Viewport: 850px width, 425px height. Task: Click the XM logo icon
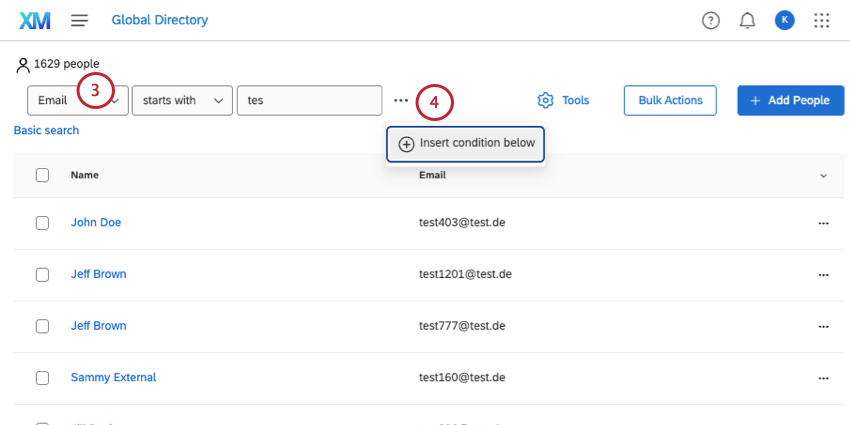[x=35, y=20]
